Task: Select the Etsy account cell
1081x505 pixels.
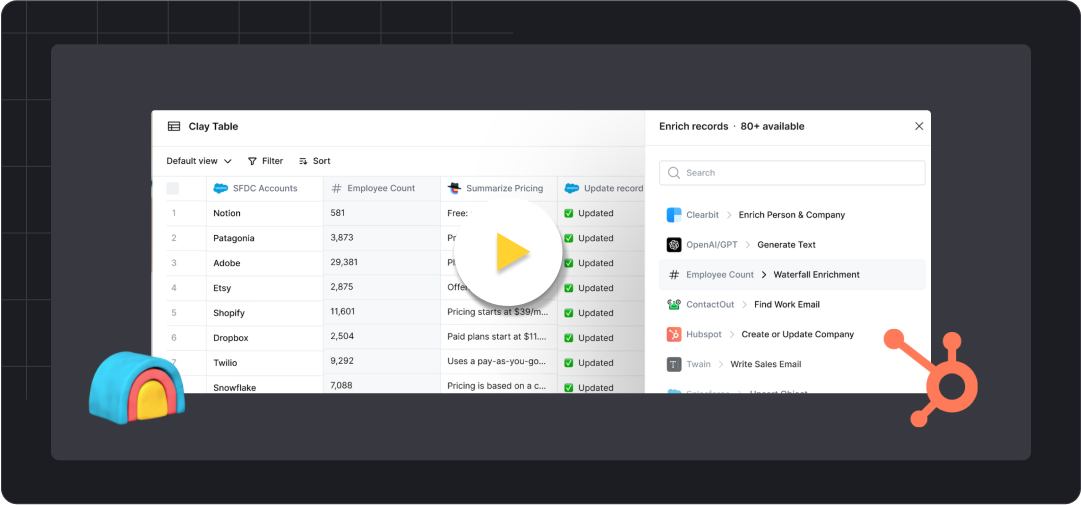Action: tap(264, 288)
